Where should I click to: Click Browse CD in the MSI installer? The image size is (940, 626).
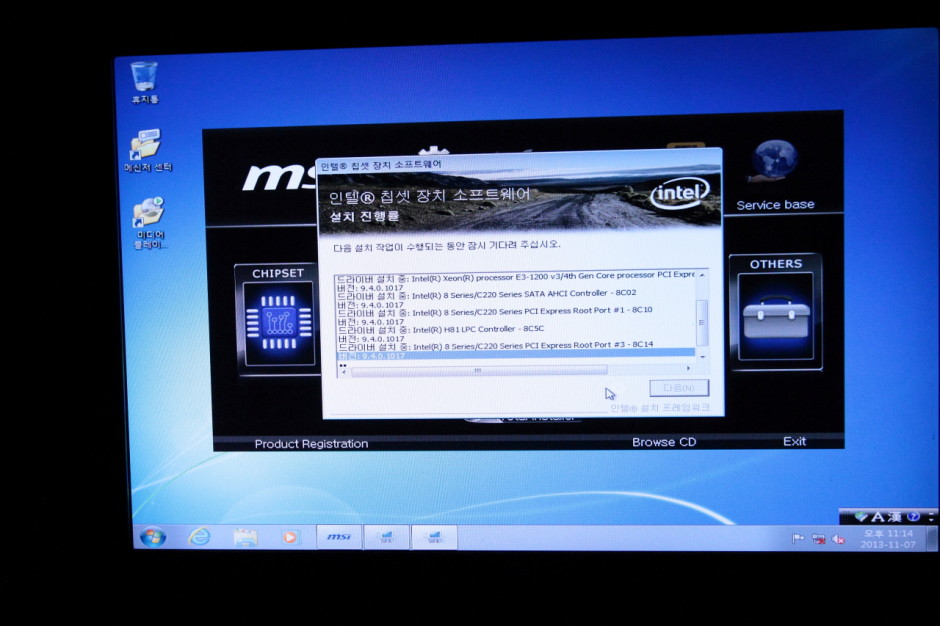coord(664,442)
